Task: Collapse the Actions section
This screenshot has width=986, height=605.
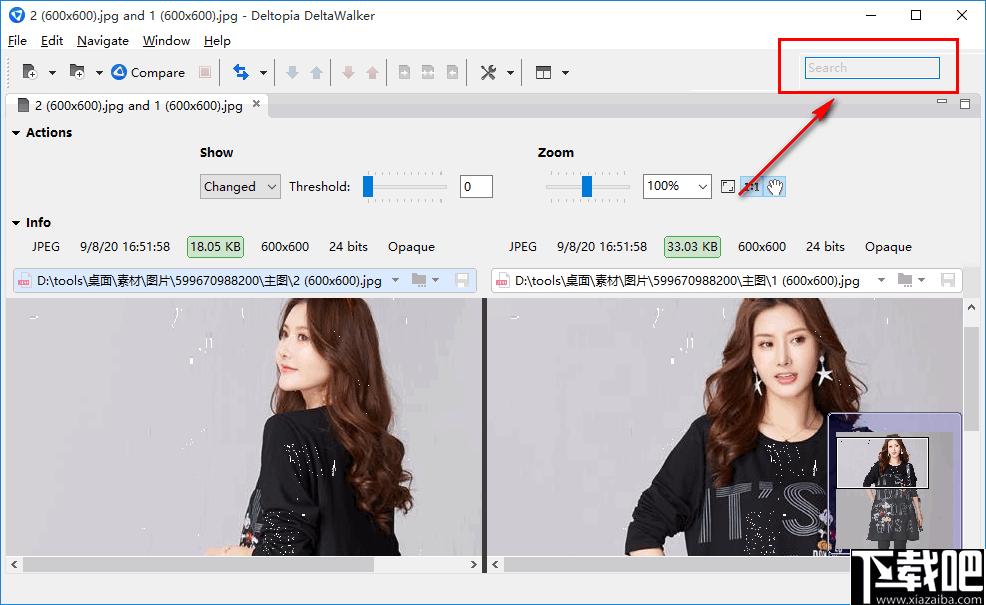Action: tap(16, 133)
